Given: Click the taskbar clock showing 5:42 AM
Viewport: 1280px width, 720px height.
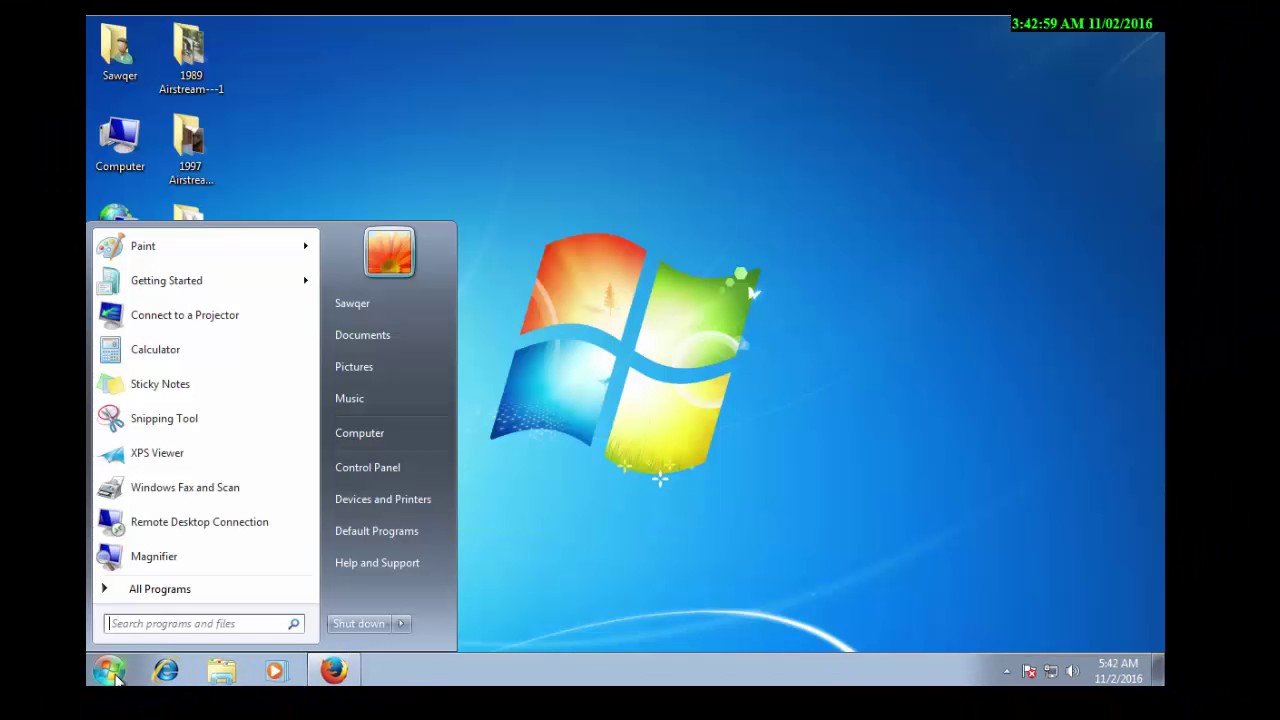Looking at the screenshot, I should tap(1118, 671).
